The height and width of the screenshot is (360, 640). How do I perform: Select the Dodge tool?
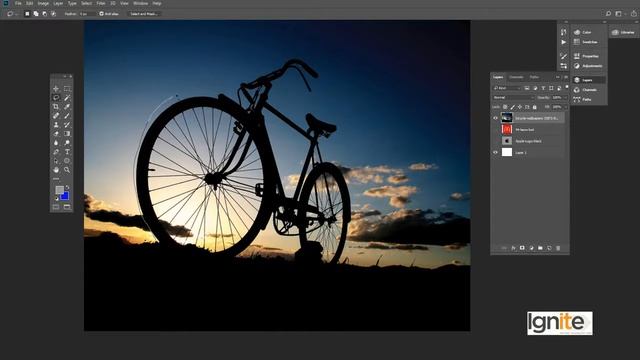click(x=67, y=143)
